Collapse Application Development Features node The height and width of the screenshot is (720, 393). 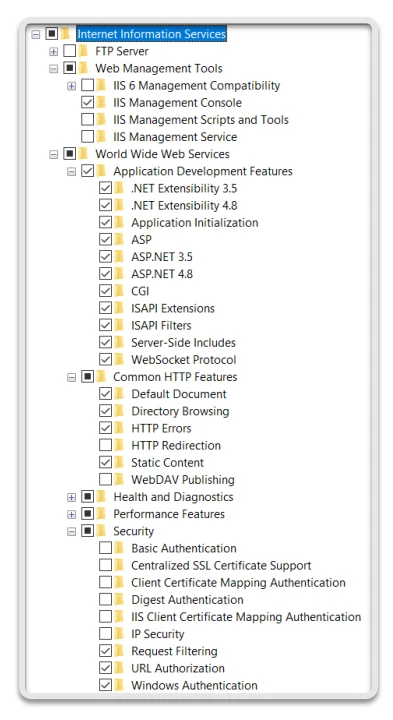coord(72,171)
